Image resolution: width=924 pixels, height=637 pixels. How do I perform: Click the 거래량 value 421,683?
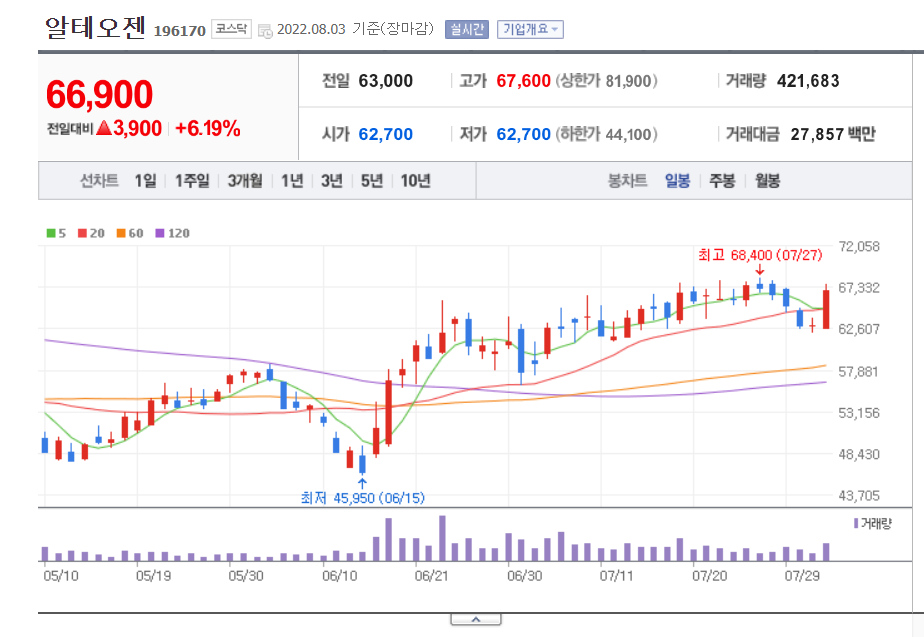pos(808,81)
